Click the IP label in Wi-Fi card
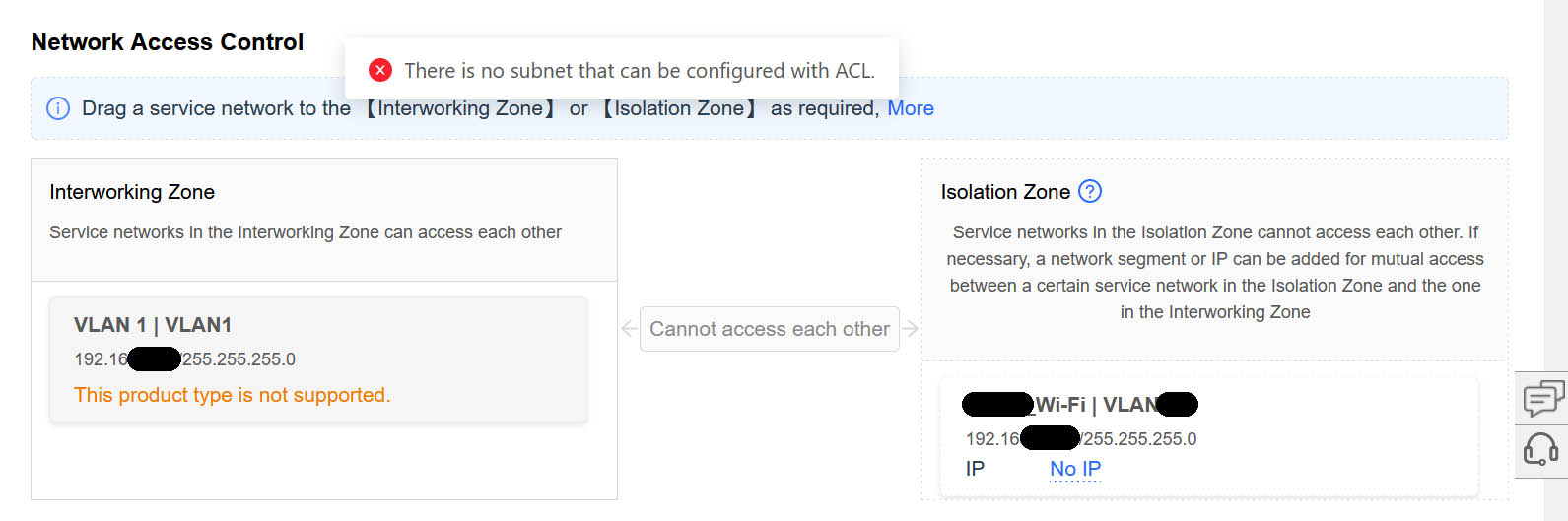This screenshot has height=521, width=1568. (975, 469)
